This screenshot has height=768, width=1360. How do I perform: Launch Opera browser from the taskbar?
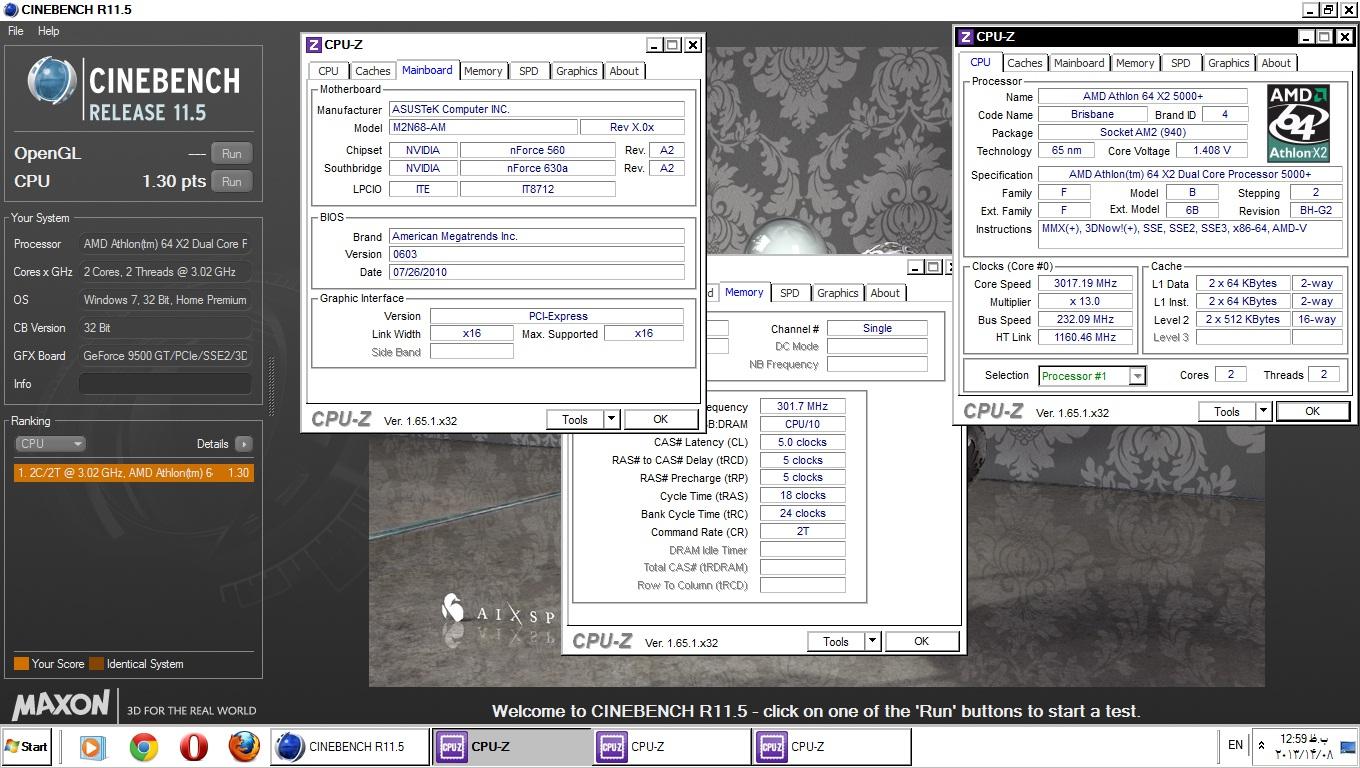(x=194, y=746)
